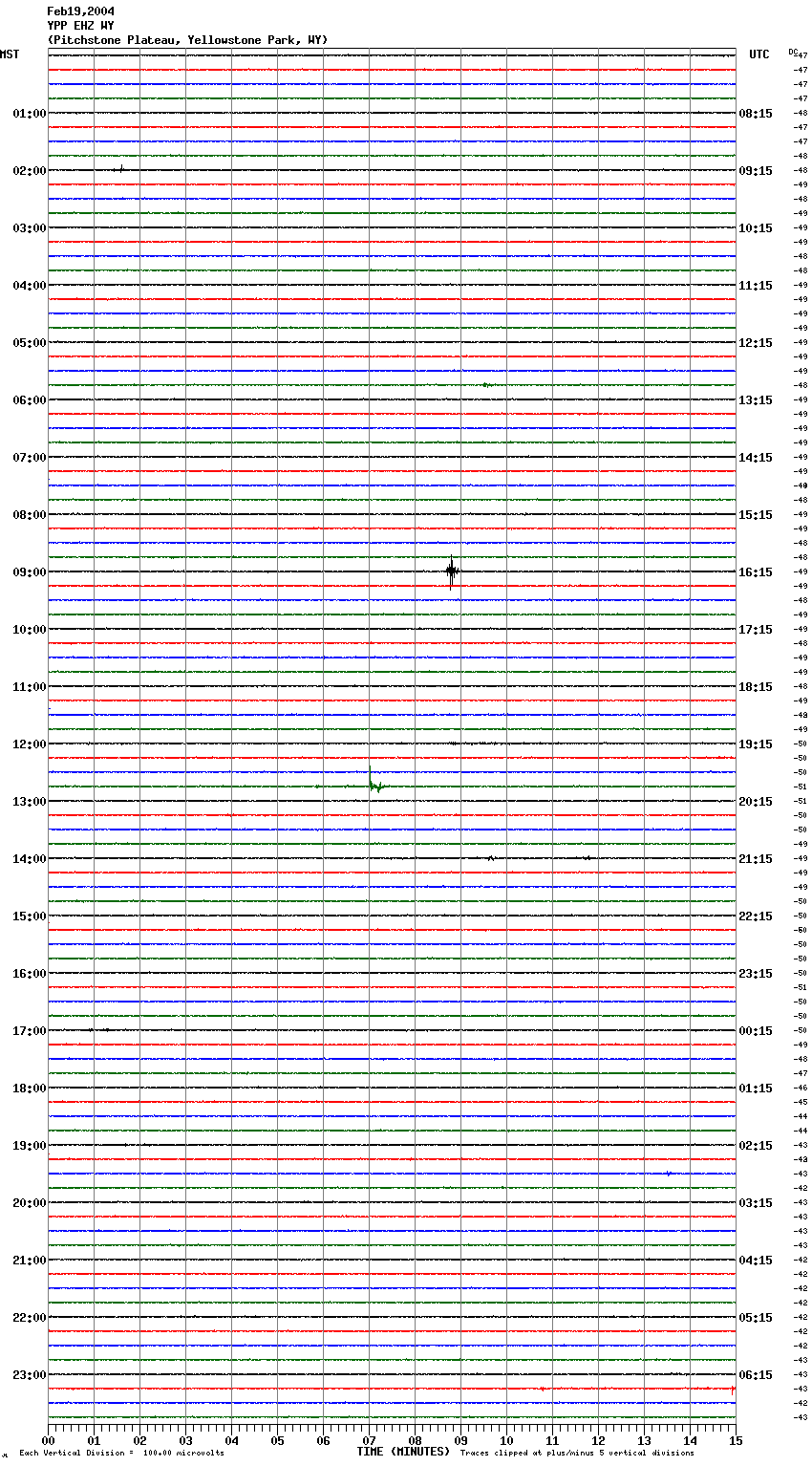Image resolution: width=812 pixels, height=1466 pixels.
Task: Click the 04:00 MST time label
Action: pos(29,286)
